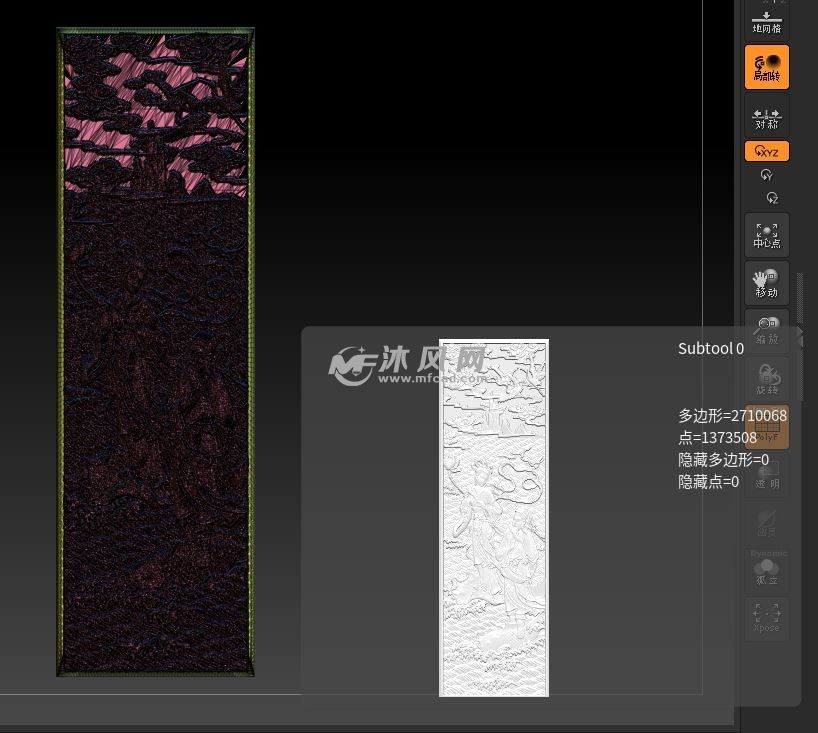818x733 pixels.
Task: Toggle the 对称 (symmetry) option
Action: click(x=767, y=118)
